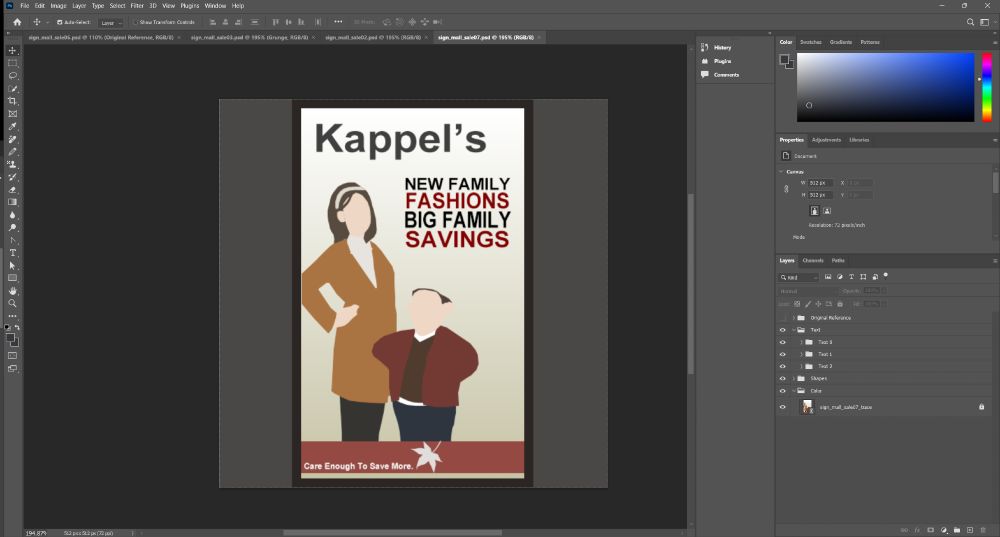Select the Pen tool

click(12, 240)
